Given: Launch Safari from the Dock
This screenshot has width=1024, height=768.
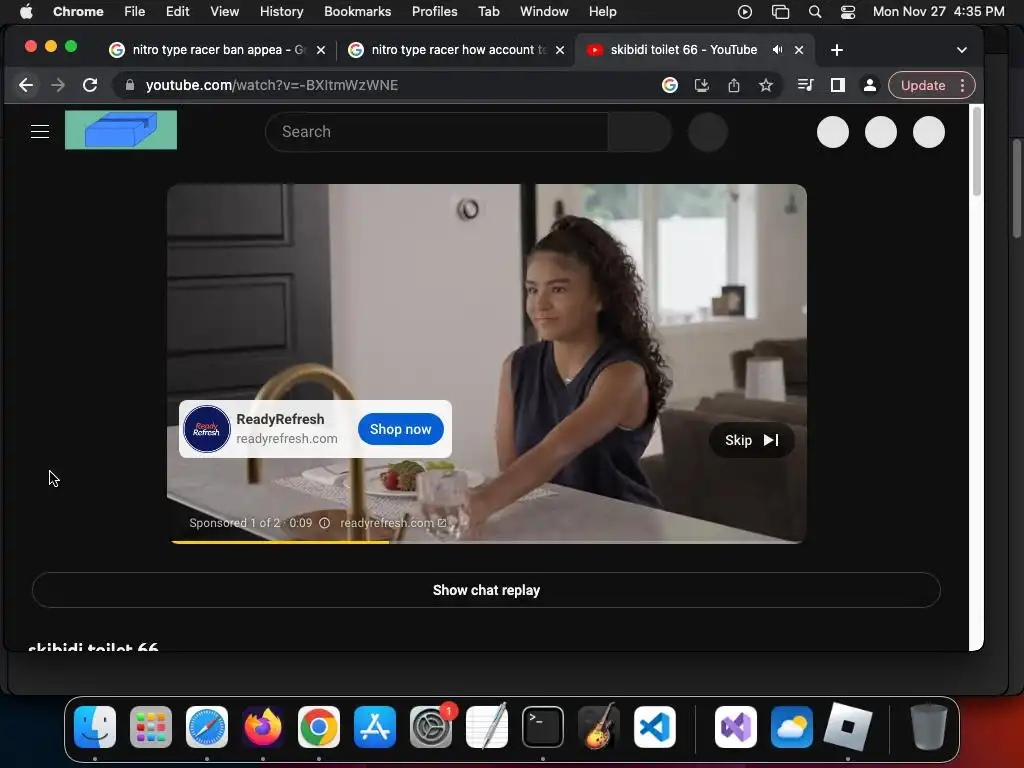Looking at the screenshot, I should coord(207,727).
